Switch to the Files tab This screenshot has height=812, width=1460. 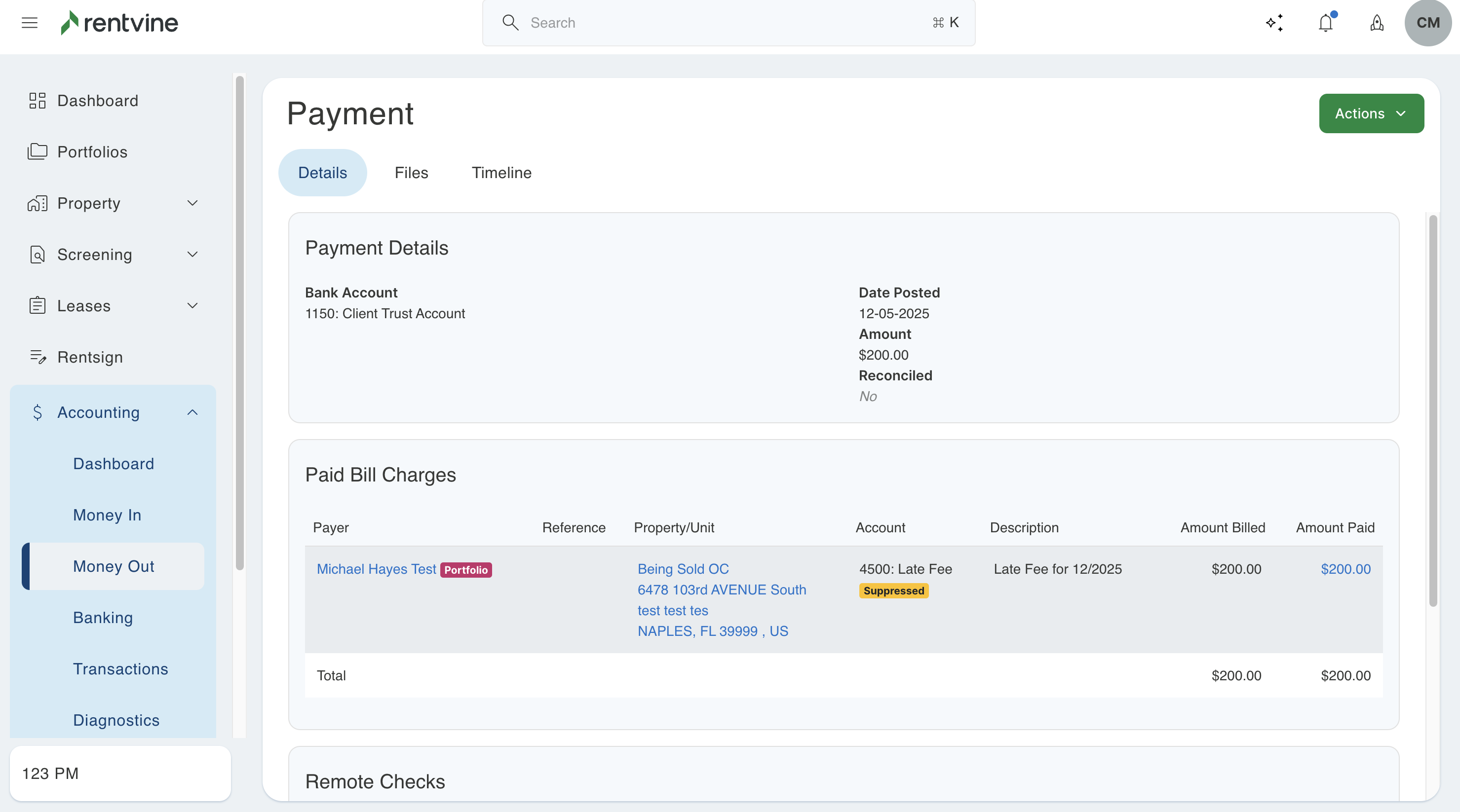tap(411, 173)
